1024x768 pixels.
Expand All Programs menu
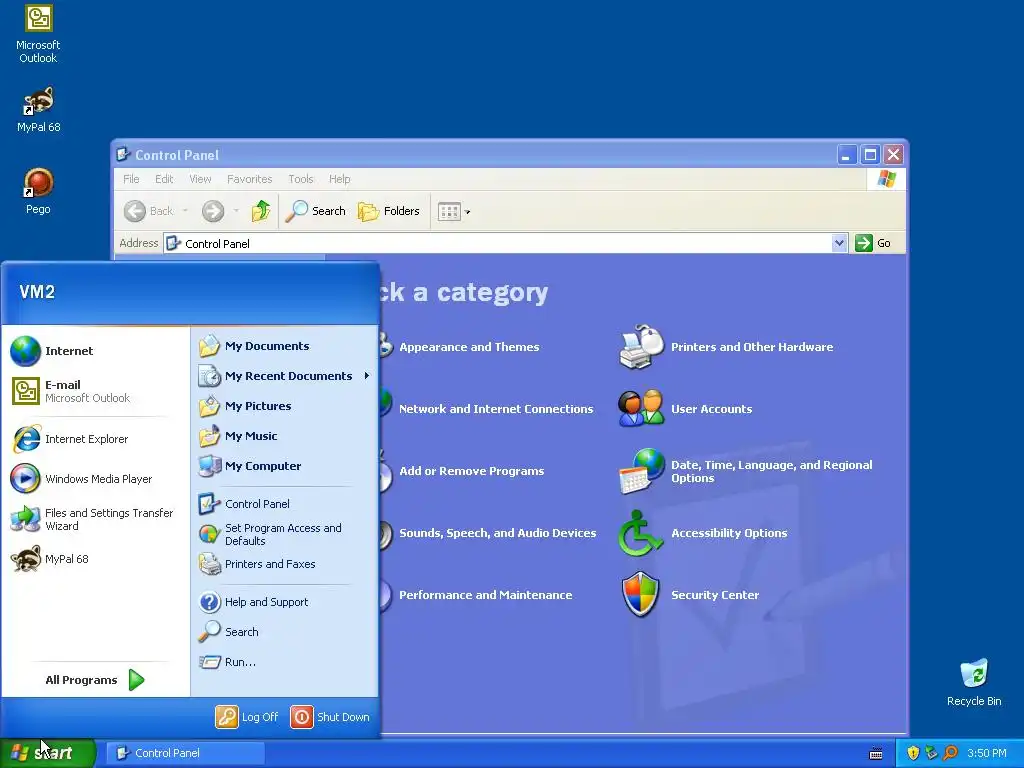[95, 680]
